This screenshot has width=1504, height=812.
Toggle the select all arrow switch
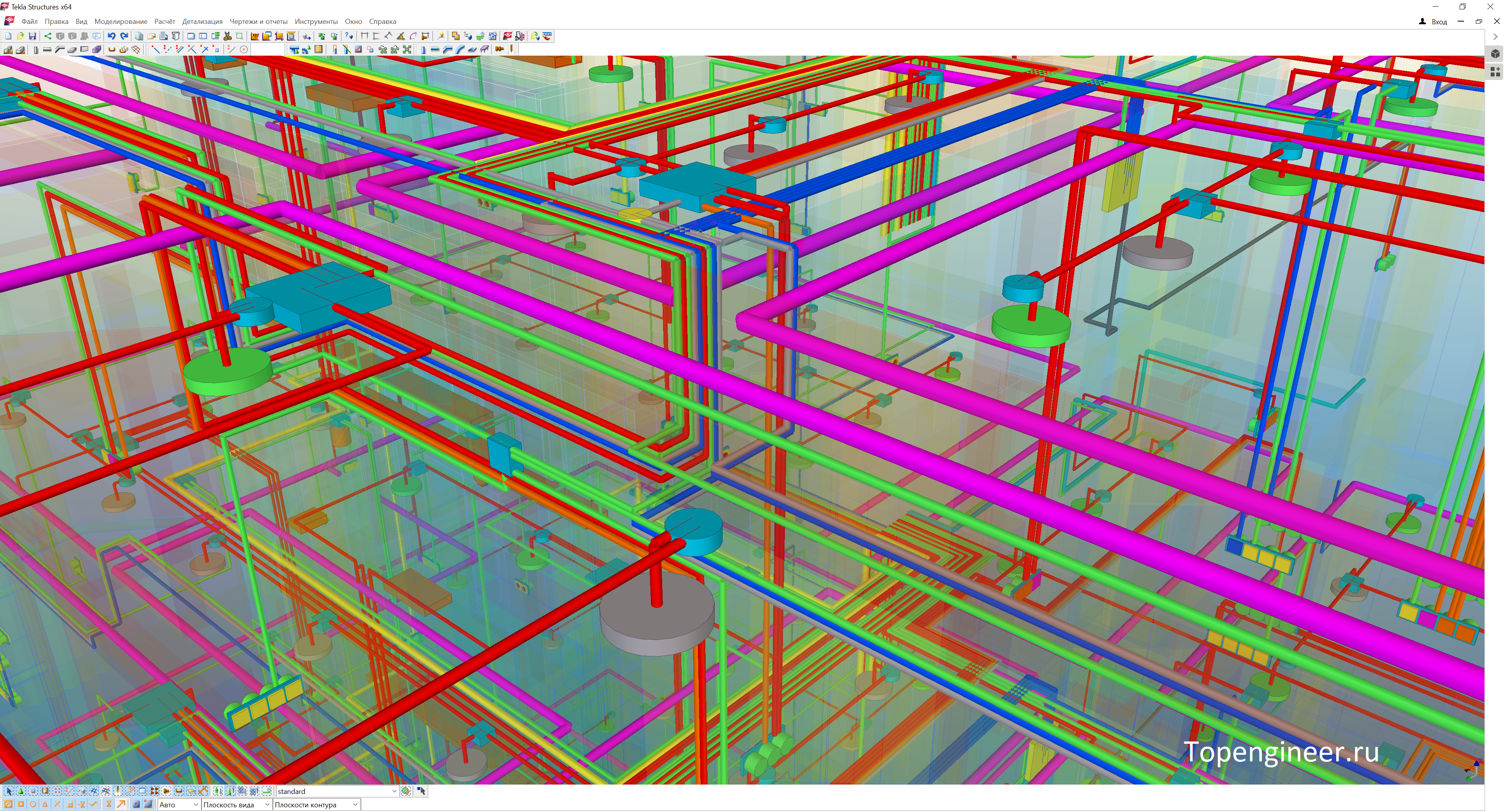pyautogui.click(x=9, y=792)
